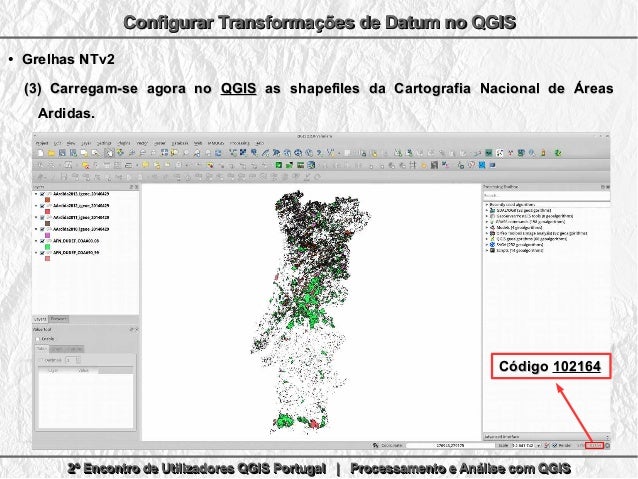Click the Save Project As icon
The image size is (638, 479).
[x=73, y=153]
